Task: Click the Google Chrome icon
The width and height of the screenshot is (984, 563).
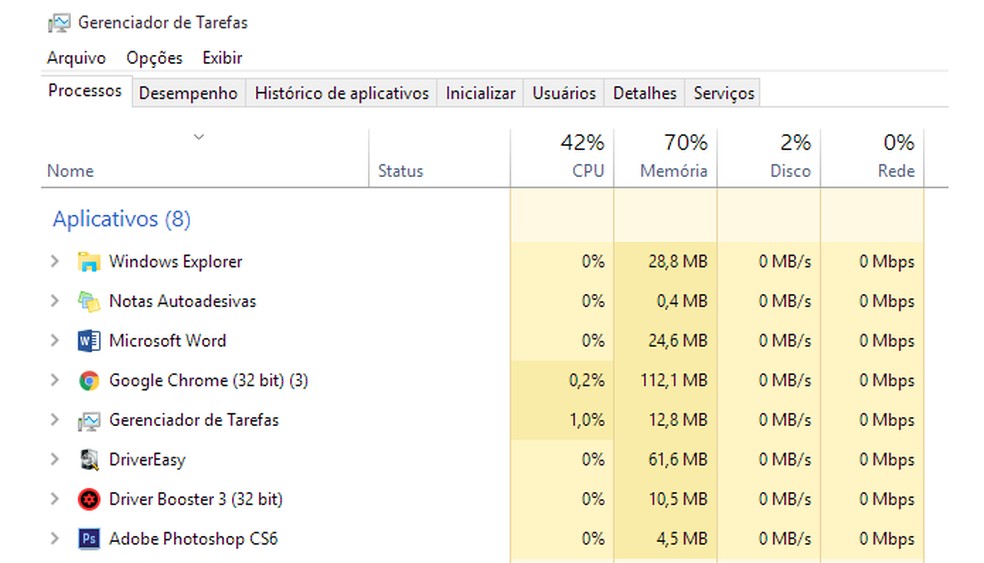Action: (89, 381)
